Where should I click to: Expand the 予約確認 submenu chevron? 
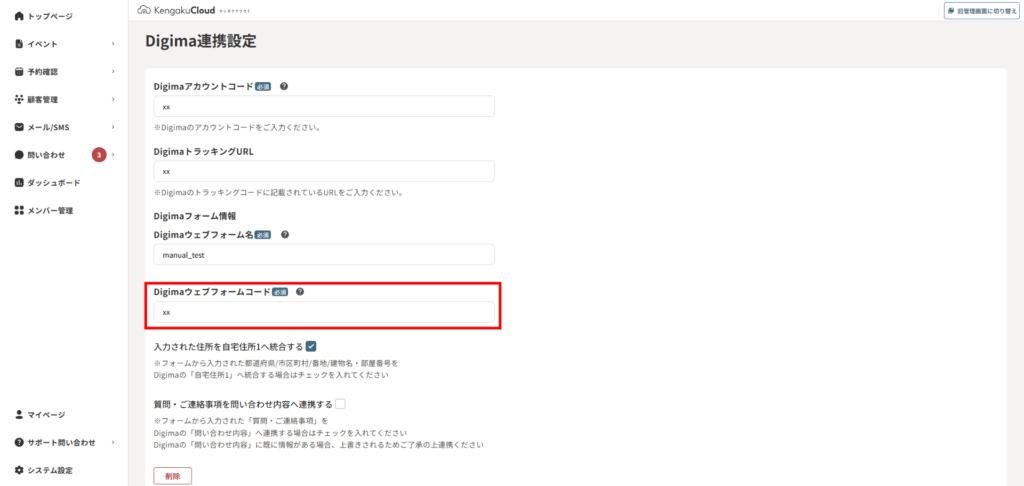coord(113,71)
